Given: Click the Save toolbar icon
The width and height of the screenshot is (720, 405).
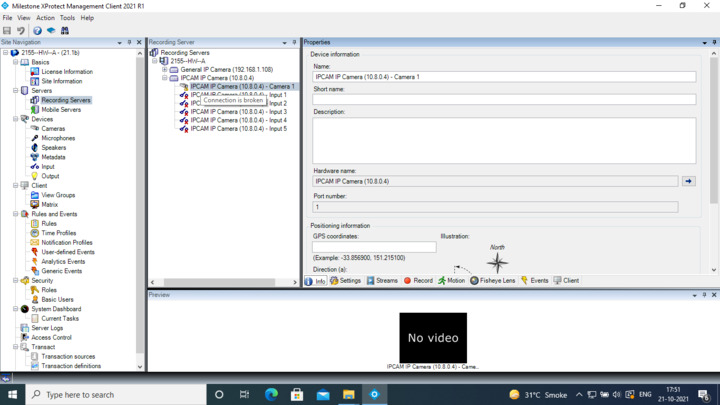Looking at the screenshot, I should point(7,31).
